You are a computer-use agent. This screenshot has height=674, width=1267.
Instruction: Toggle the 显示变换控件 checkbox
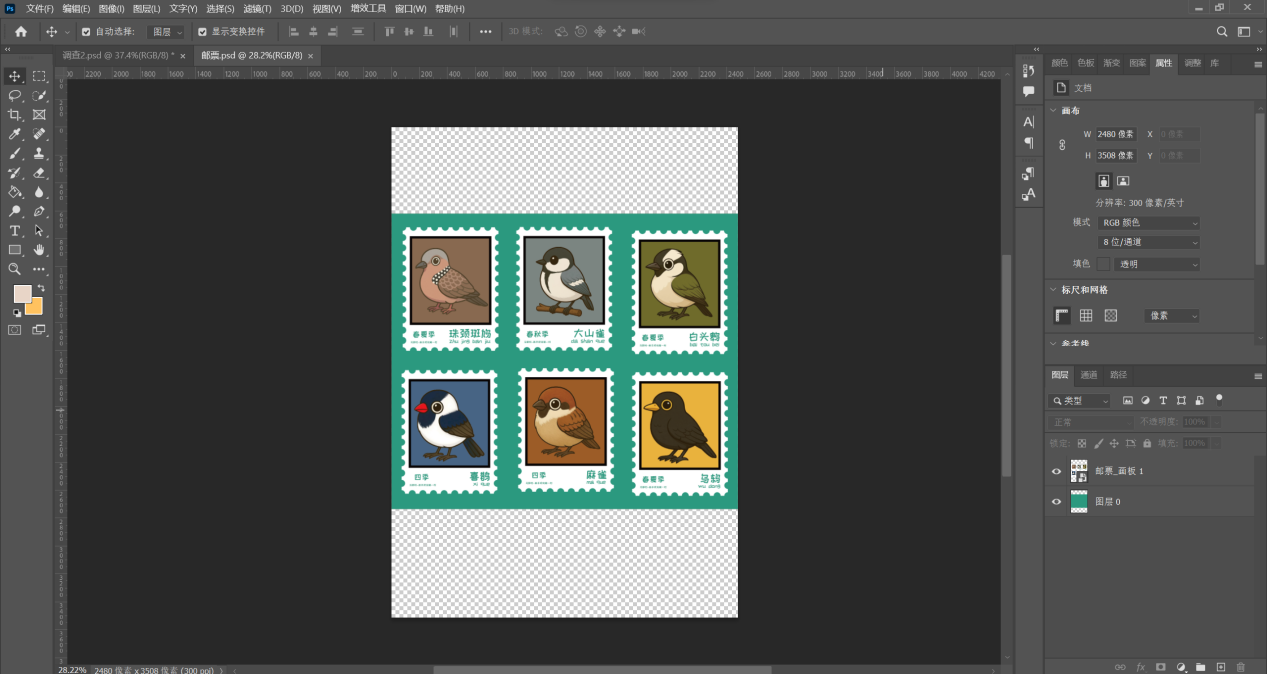(x=202, y=31)
